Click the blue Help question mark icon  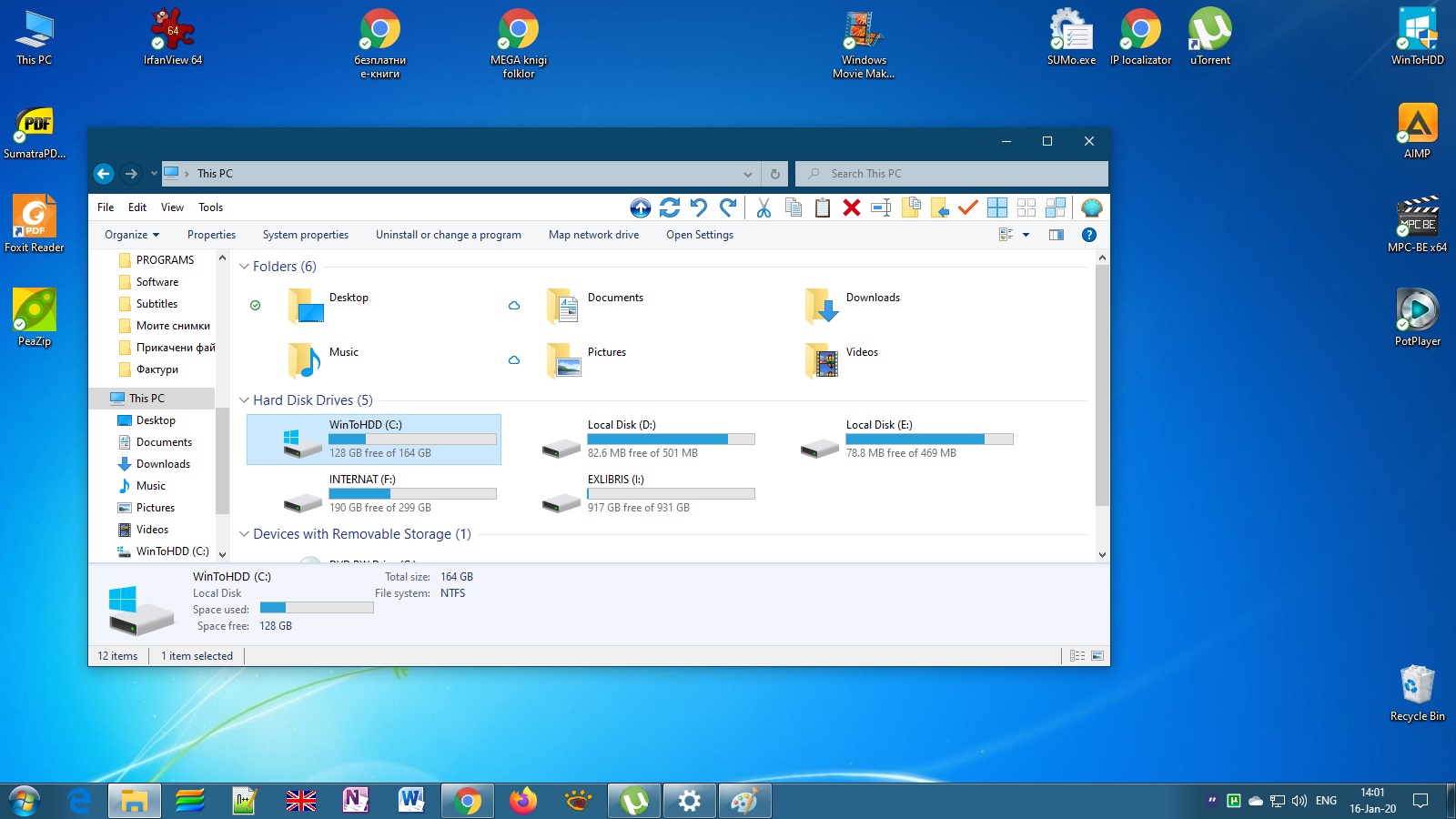[x=1088, y=235]
